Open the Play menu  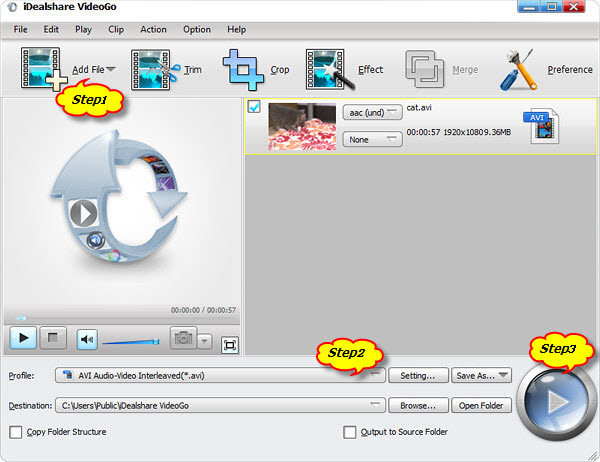coord(83,29)
